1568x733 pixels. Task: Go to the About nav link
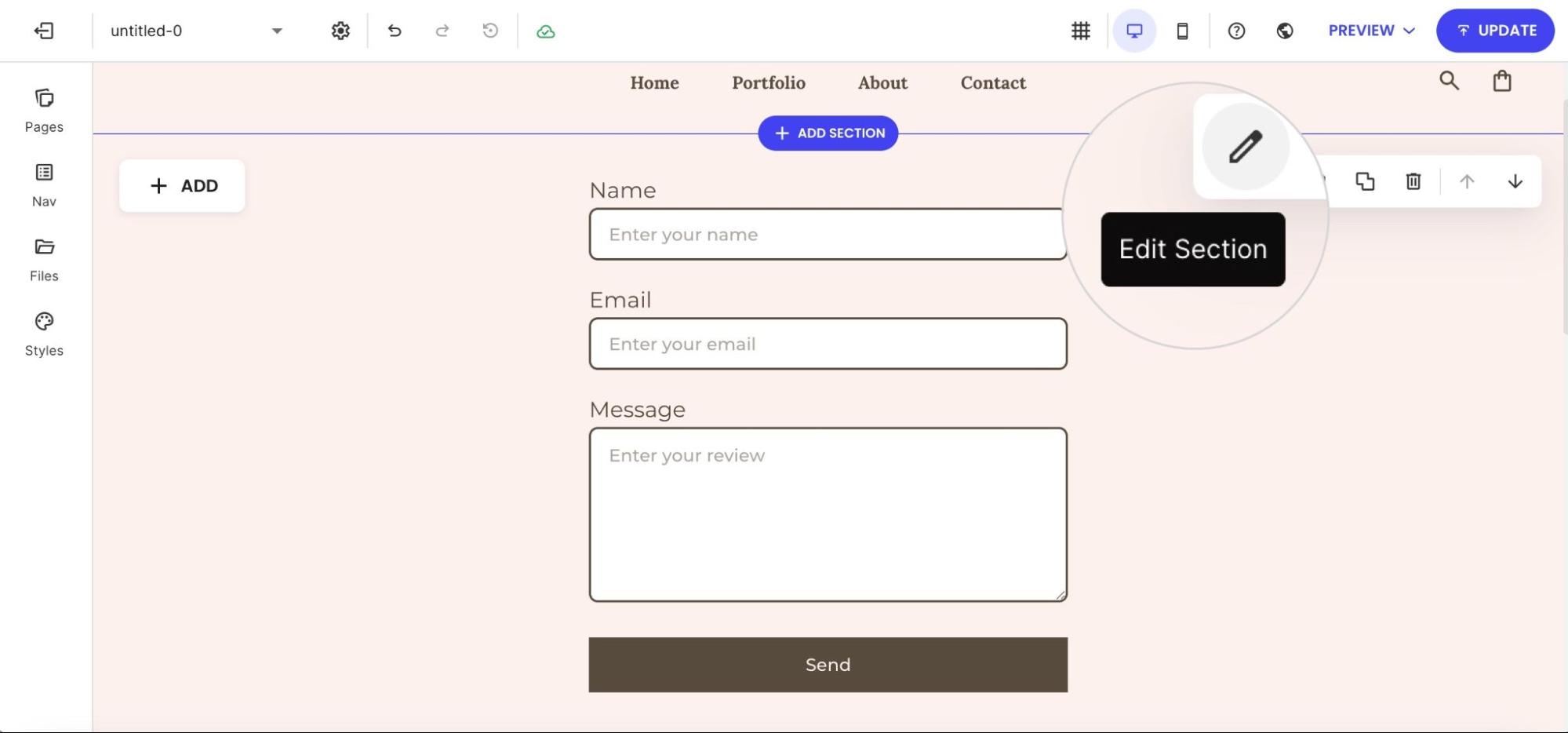pyautogui.click(x=882, y=82)
